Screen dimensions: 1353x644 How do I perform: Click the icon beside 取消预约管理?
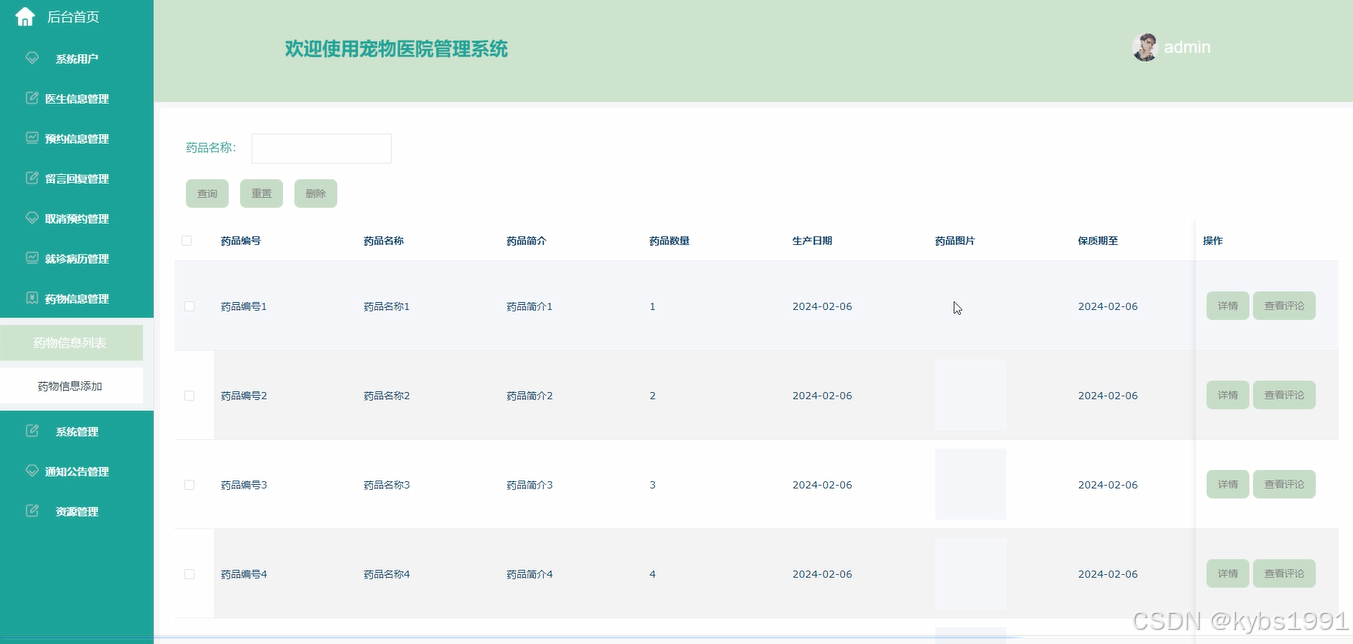click(x=32, y=218)
